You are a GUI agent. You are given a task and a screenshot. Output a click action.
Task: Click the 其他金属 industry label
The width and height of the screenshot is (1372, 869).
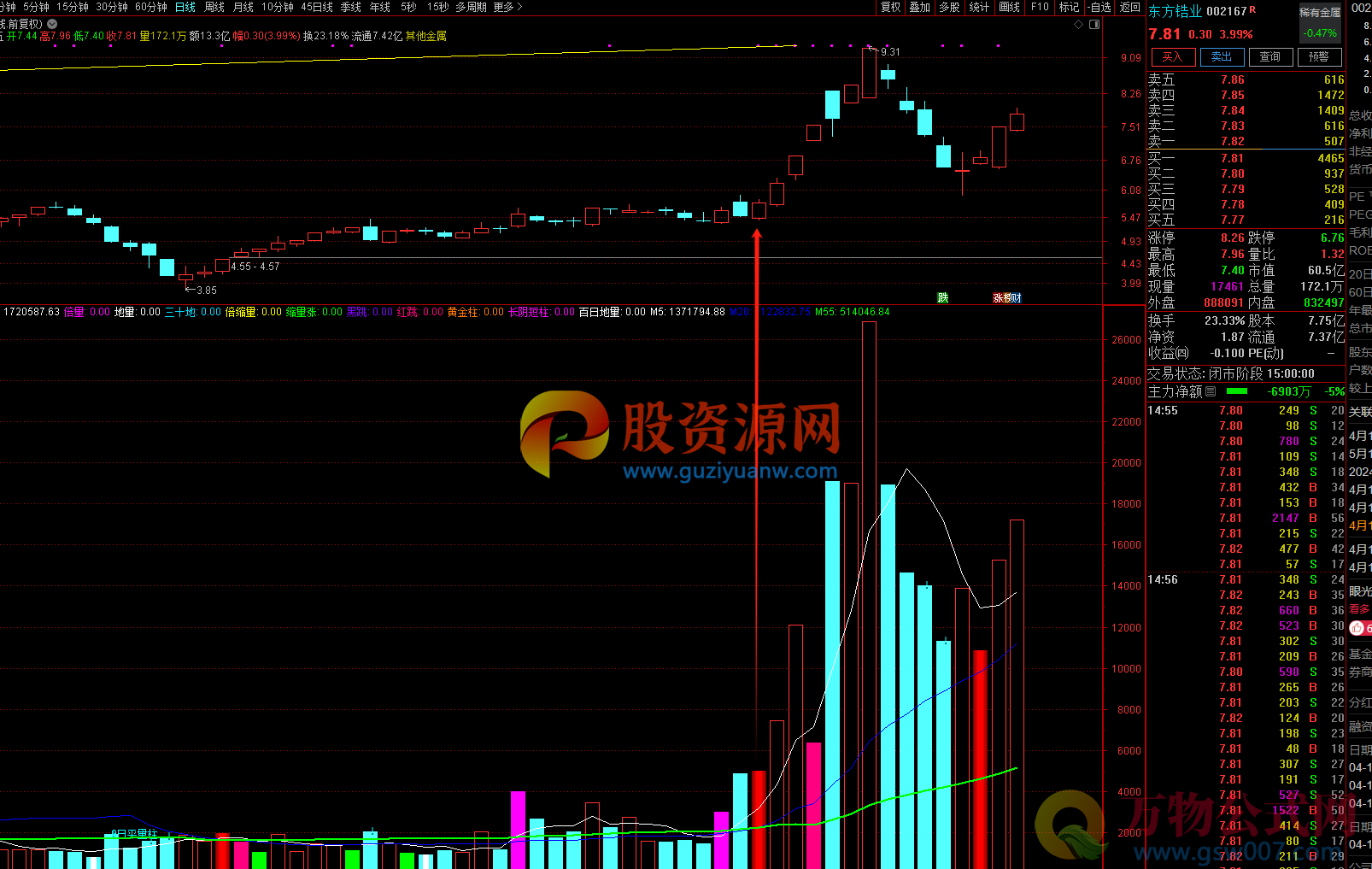point(426,36)
